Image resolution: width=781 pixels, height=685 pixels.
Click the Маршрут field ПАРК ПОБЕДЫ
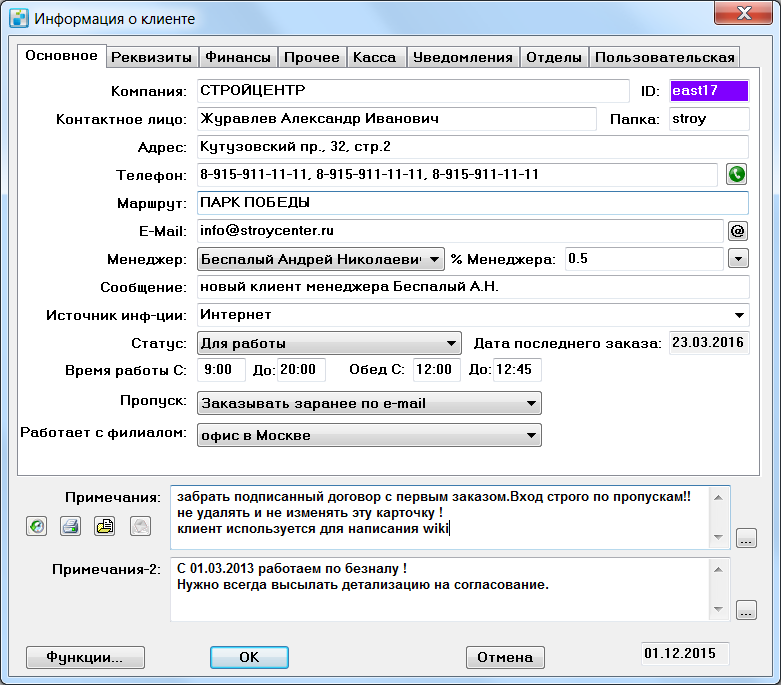[x=473, y=203]
